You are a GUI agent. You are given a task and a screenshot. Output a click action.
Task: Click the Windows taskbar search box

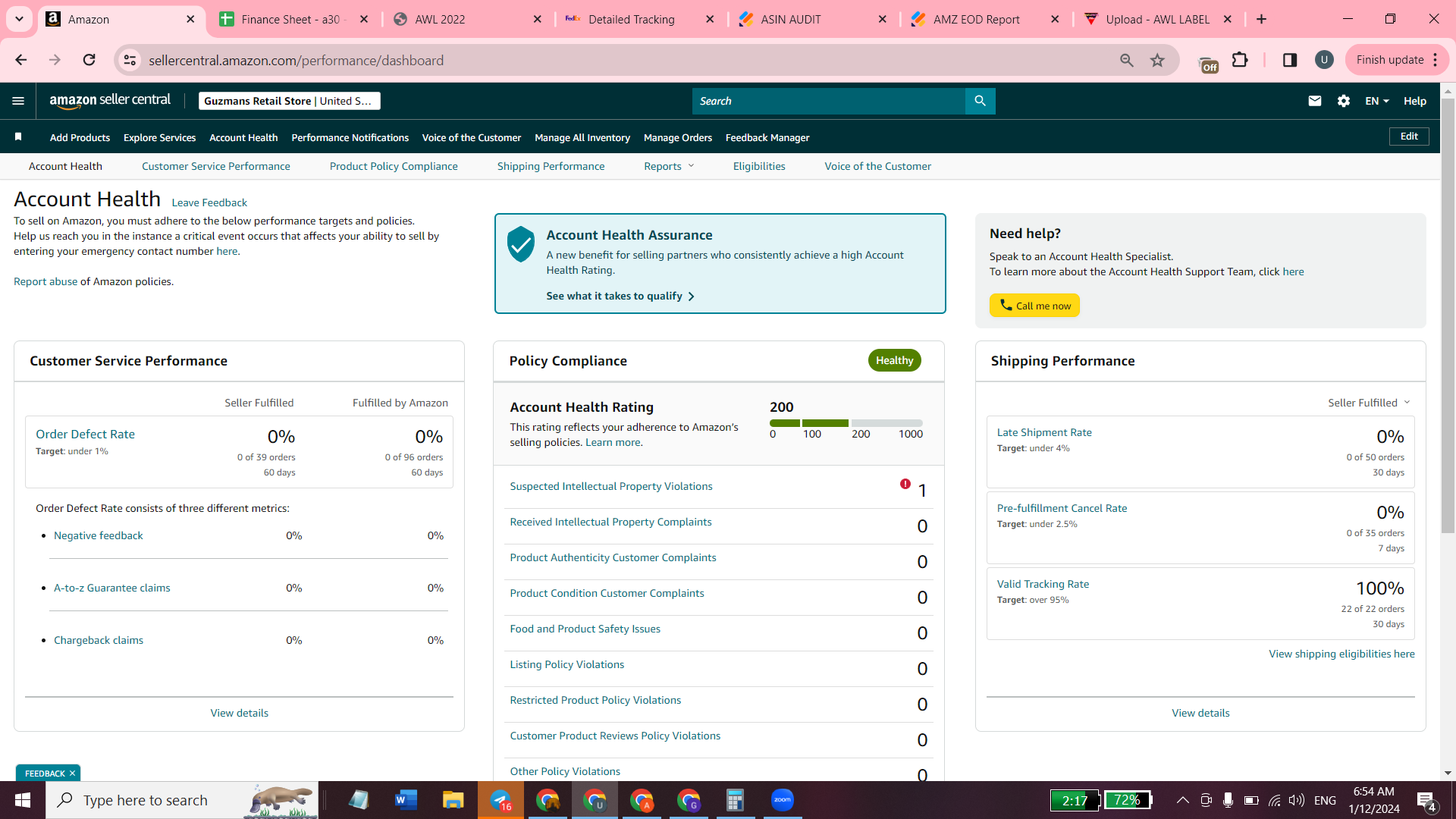tap(182, 800)
